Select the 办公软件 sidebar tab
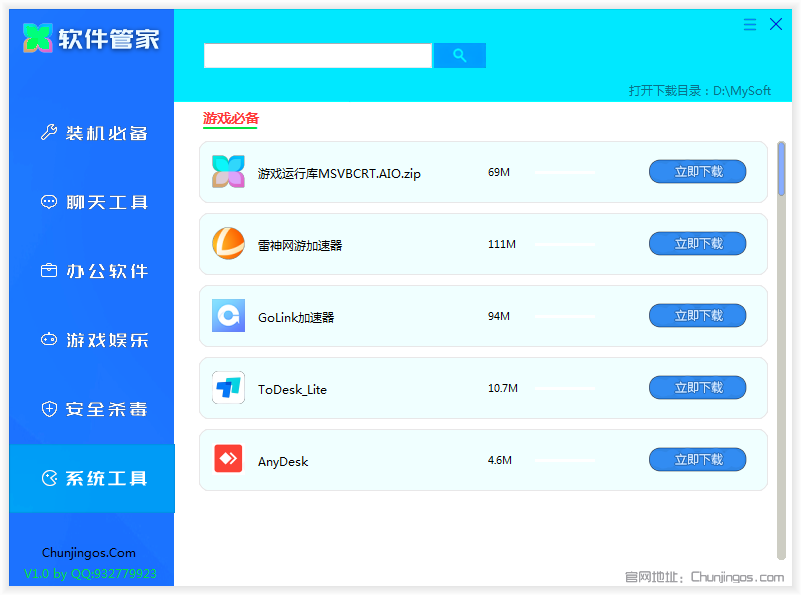Image resolution: width=801 pixels, height=595 pixels. pos(92,271)
